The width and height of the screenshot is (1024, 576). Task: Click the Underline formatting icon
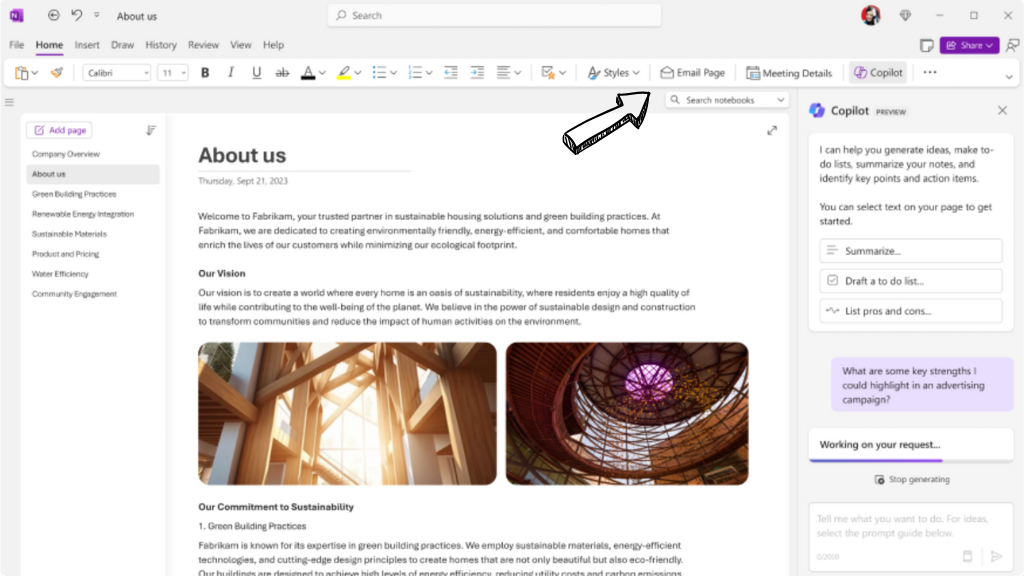(x=258, y=72)
